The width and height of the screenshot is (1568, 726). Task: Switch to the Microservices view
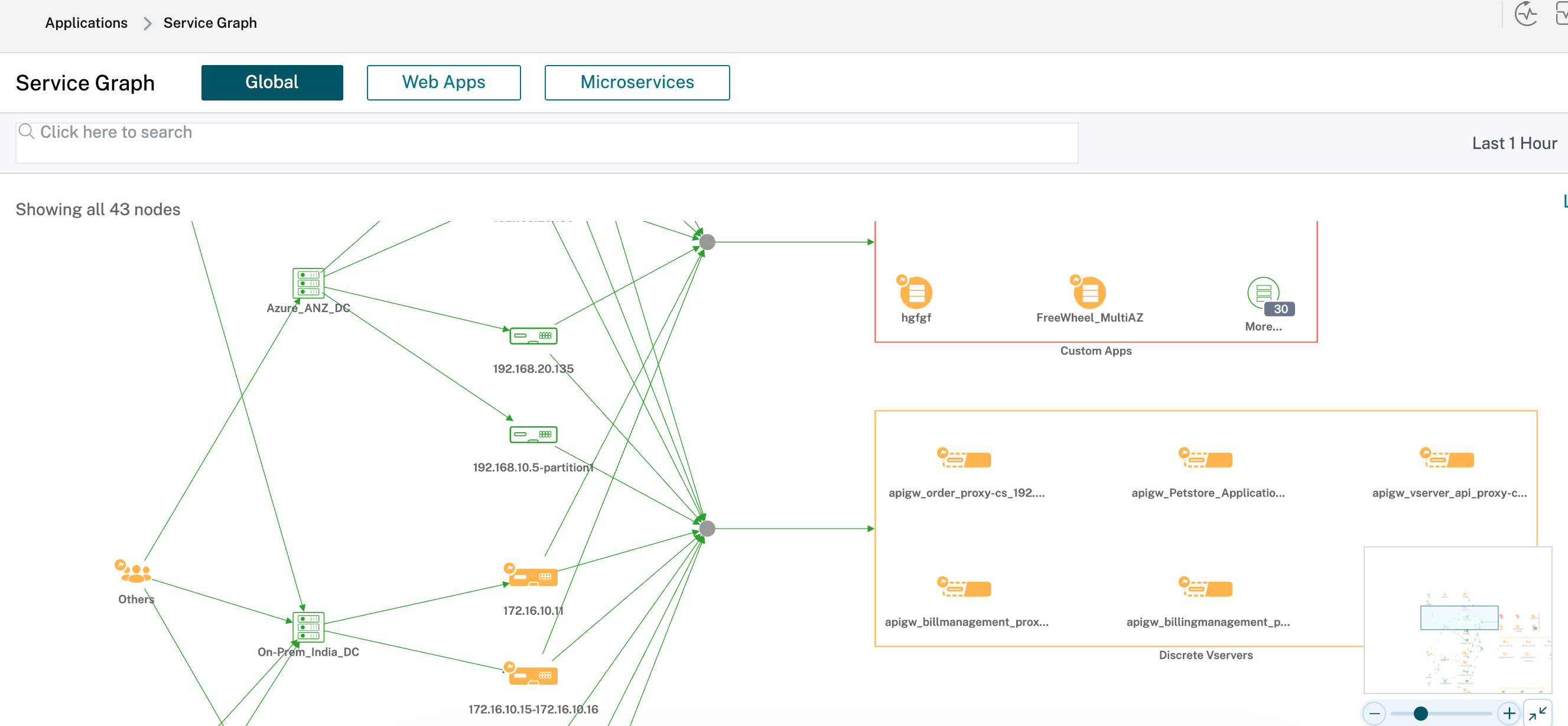(637, 82)
